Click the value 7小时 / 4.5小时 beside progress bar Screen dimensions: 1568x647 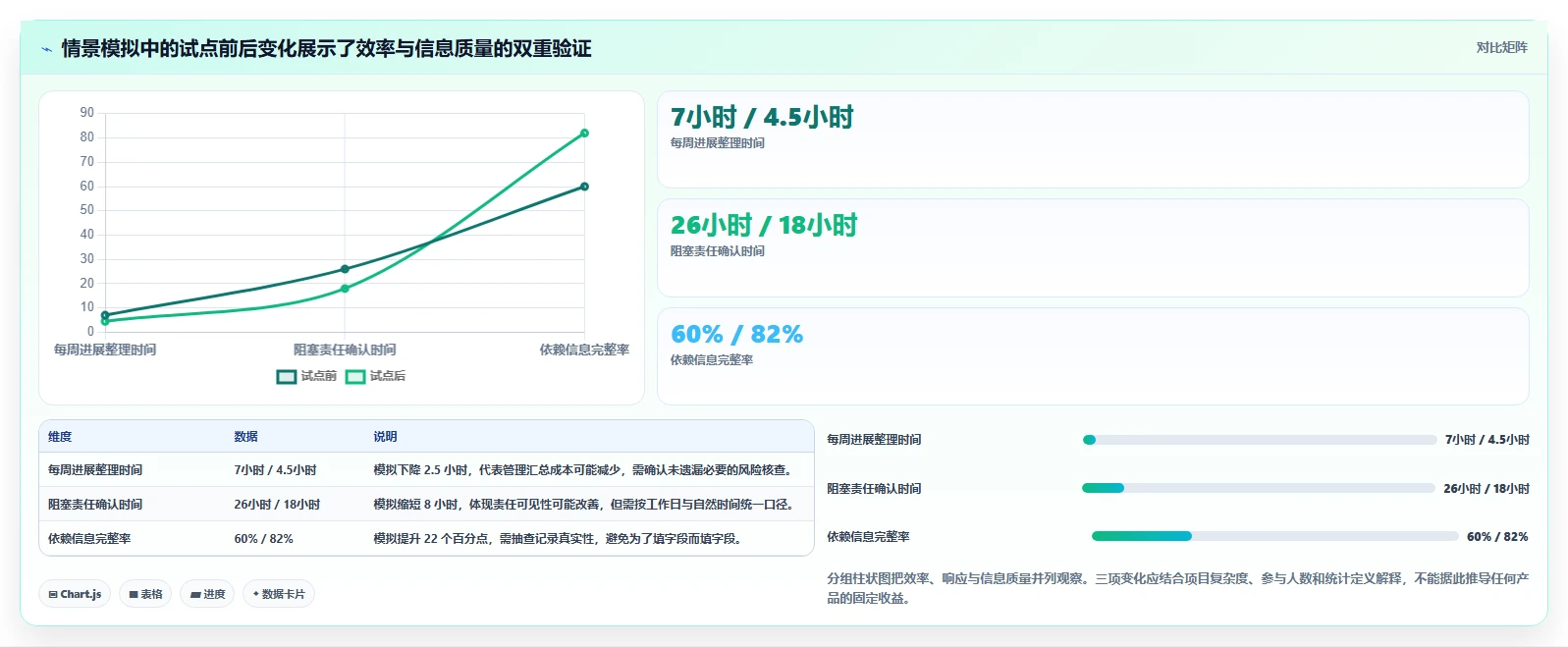(1487, 440)
